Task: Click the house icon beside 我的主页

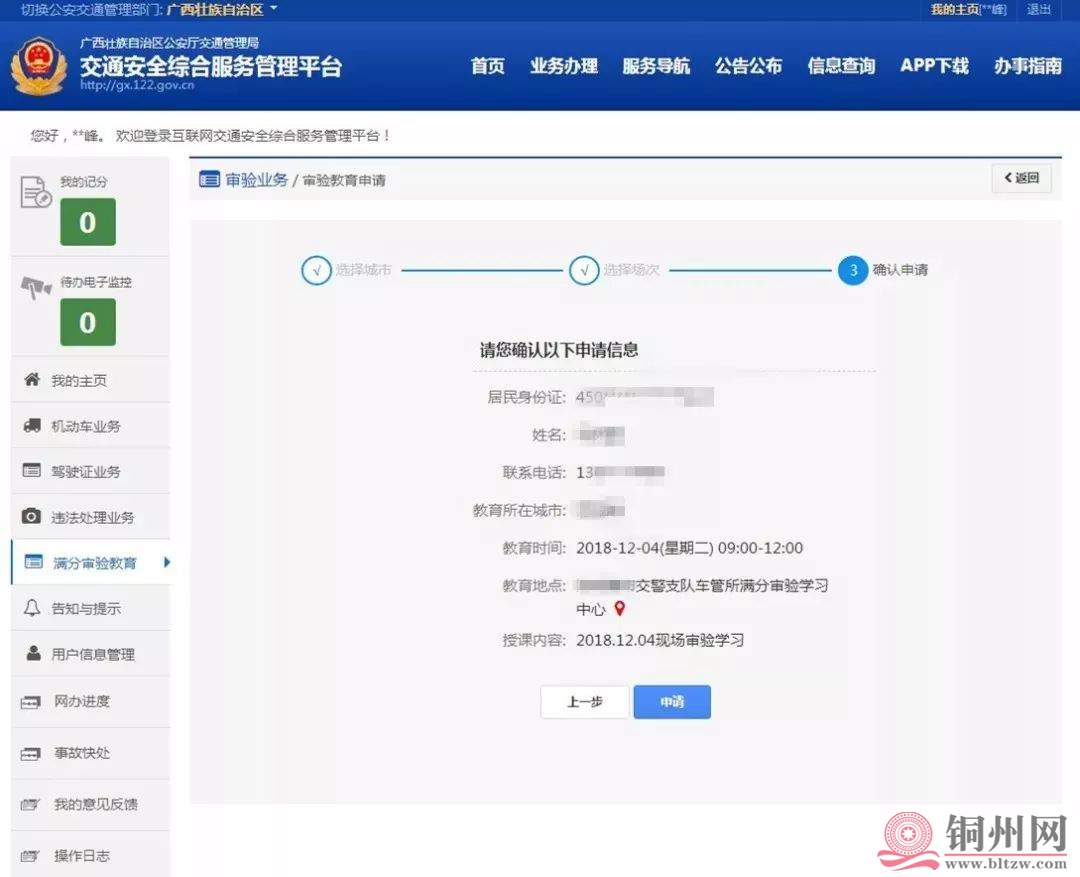Action: pyautogui.click(x=32, y=379)
